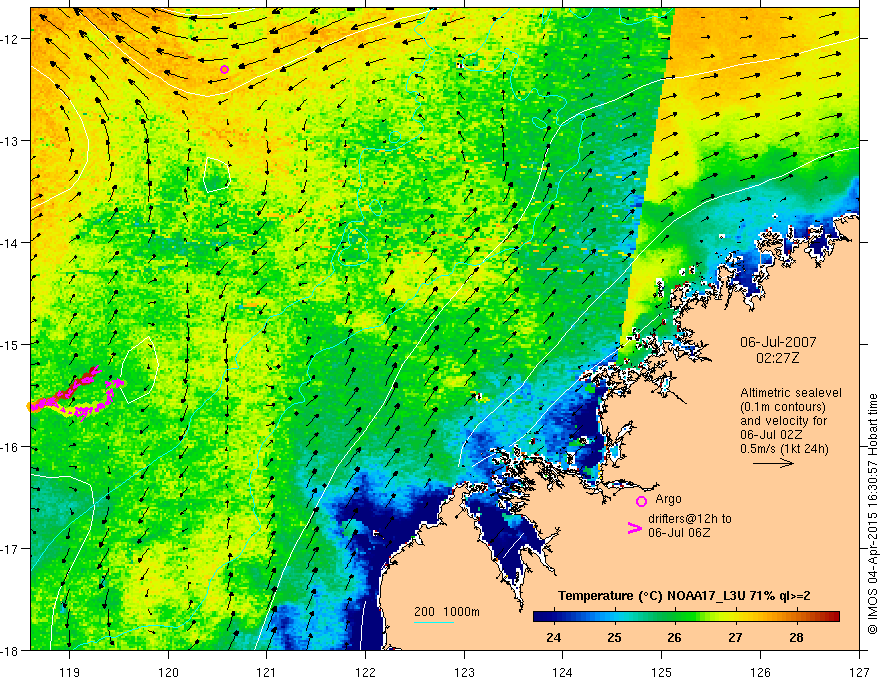Click the 'Argo' legend label

[668, 499]
